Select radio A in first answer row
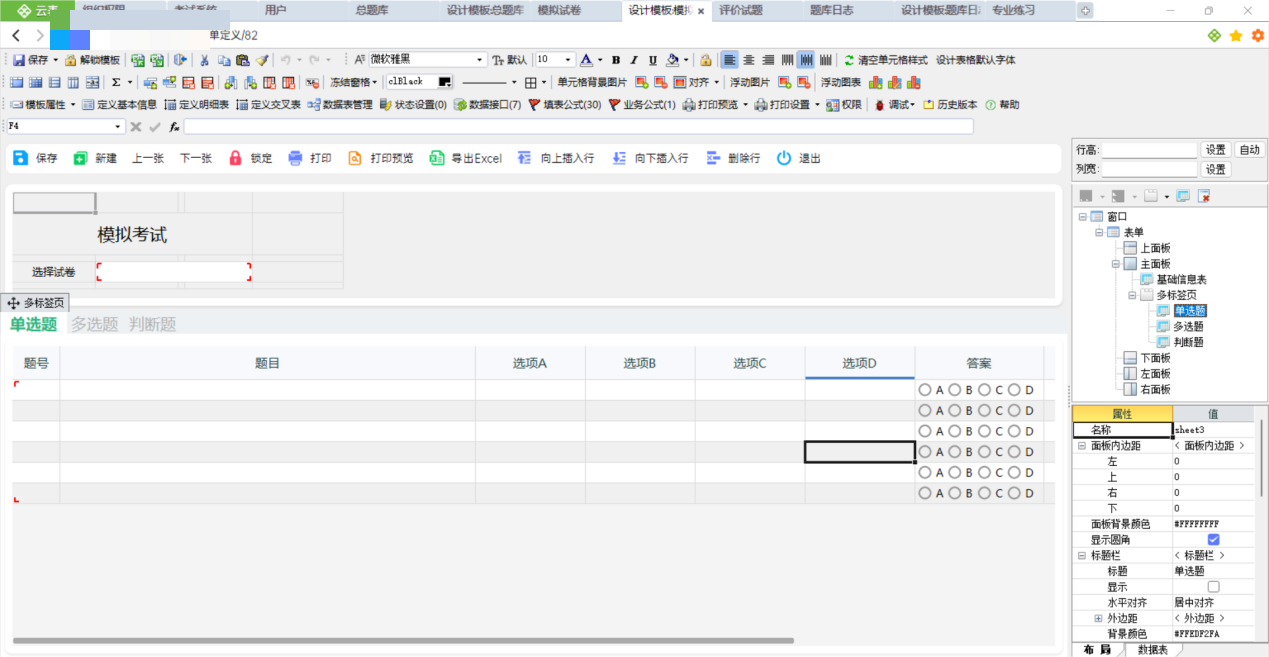The image size is (1269, 657). click(x=924, y=390)
